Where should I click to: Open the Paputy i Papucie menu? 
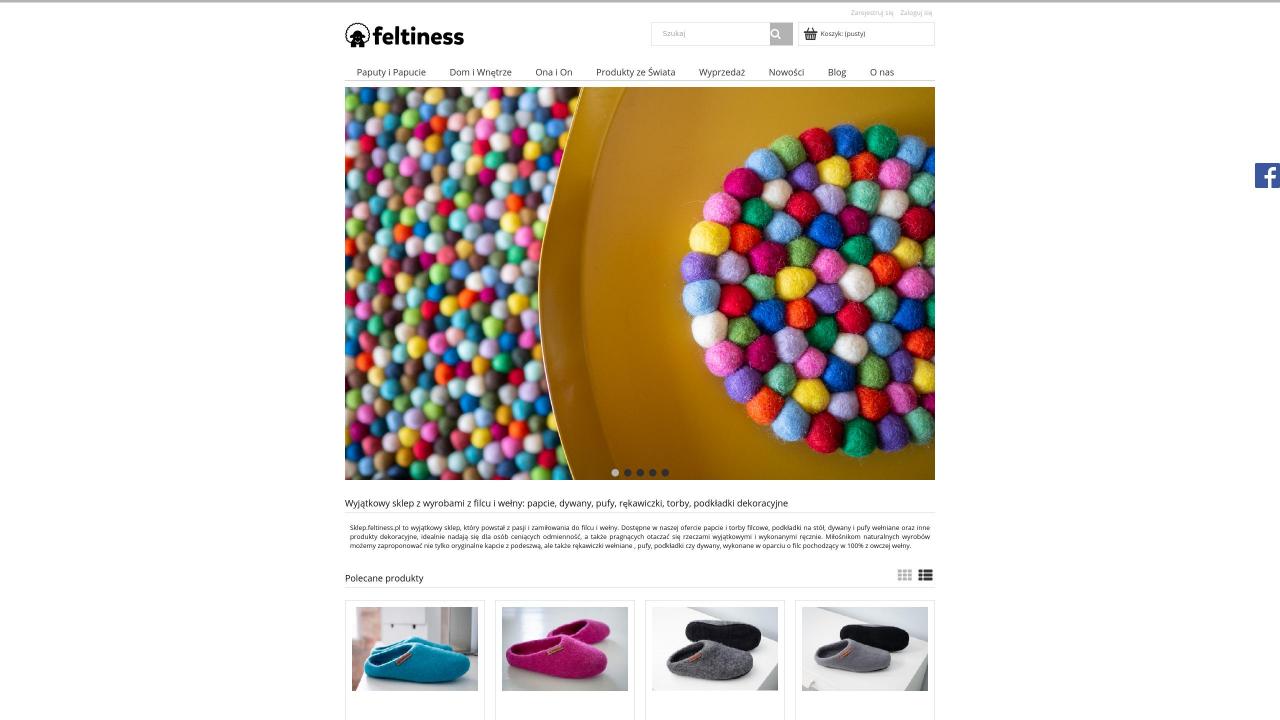pos(391,72)
